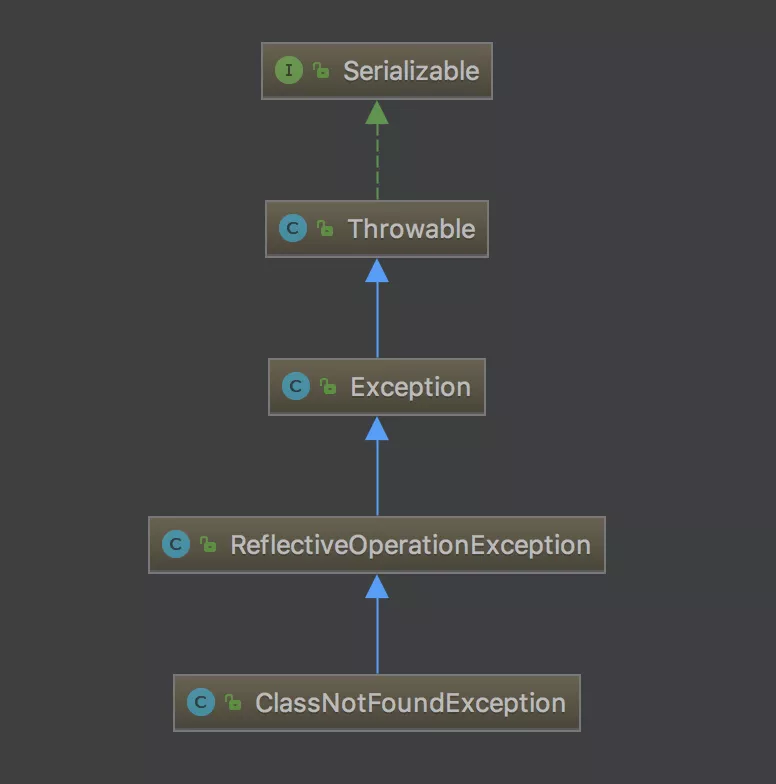
Task: Click the public lock icon on Throwable
Action: pos(325,228)
